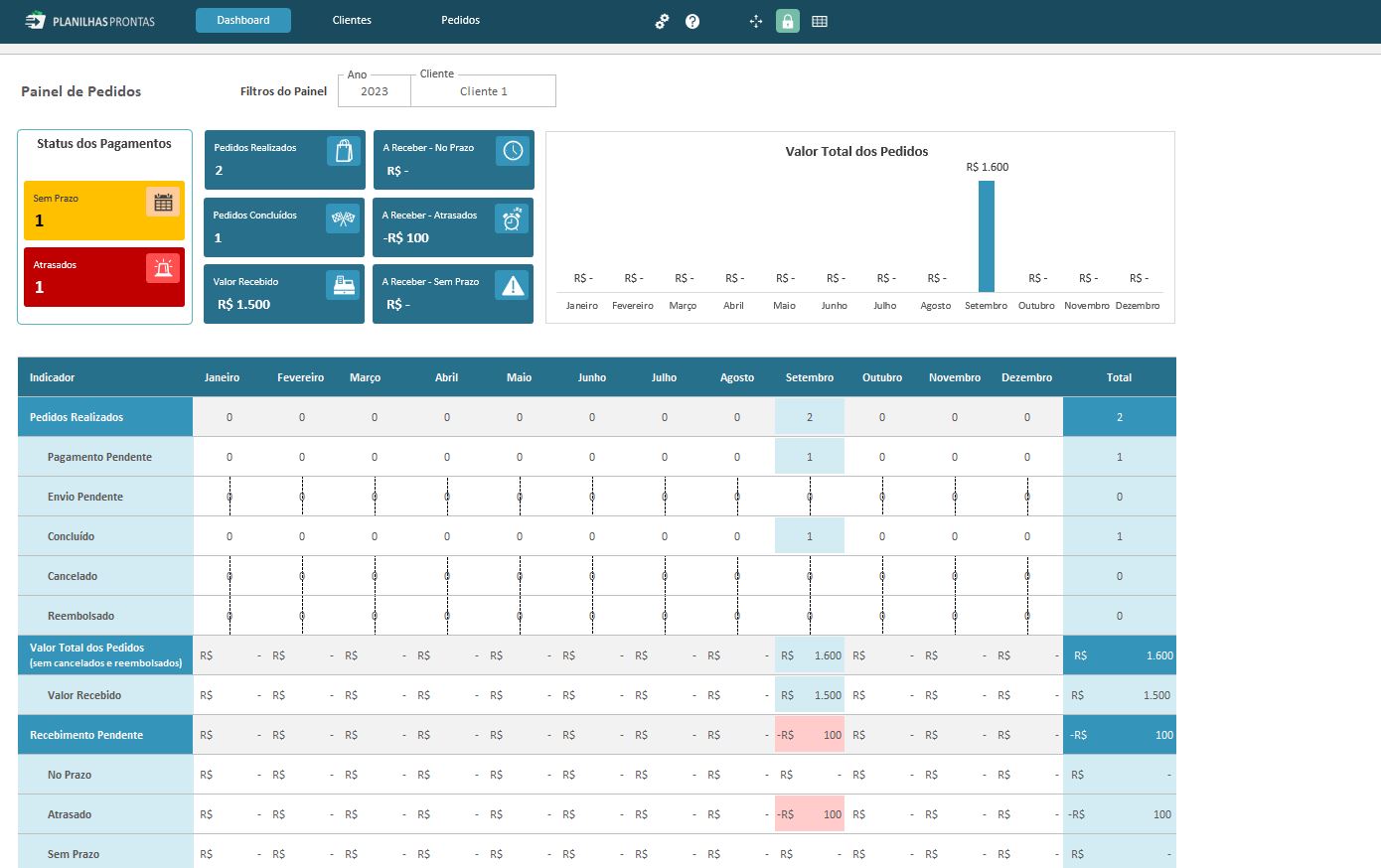Click the chart title Valor Total dos Pedidos

click(856, 151)
